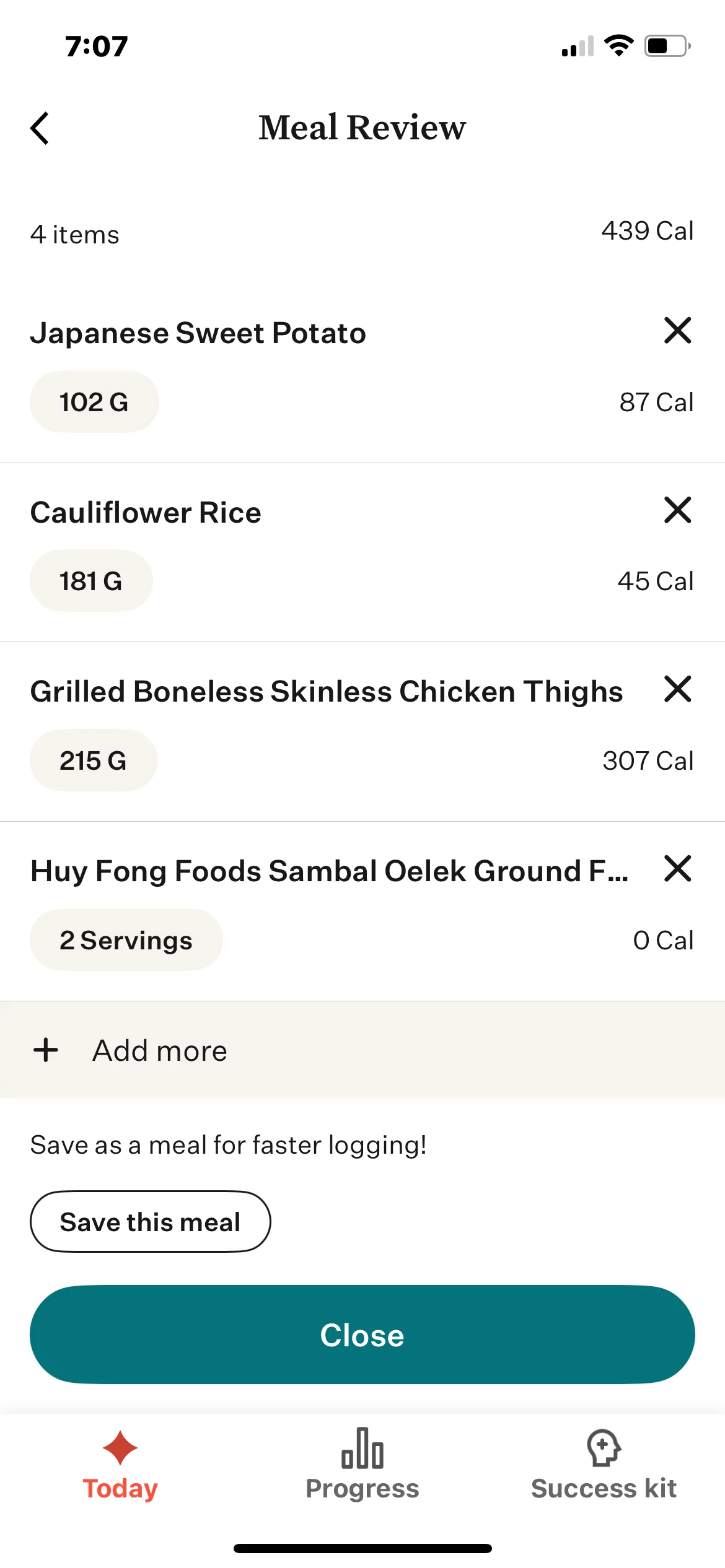Image resolution: width=725 pixels, height=1568 pixels.
Task: Open the 102 G quantity selector
Action: click(x=94, y=402)
